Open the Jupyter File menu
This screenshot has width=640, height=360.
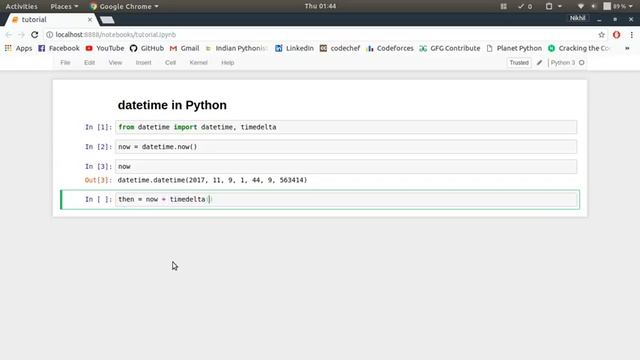(65, 63)
